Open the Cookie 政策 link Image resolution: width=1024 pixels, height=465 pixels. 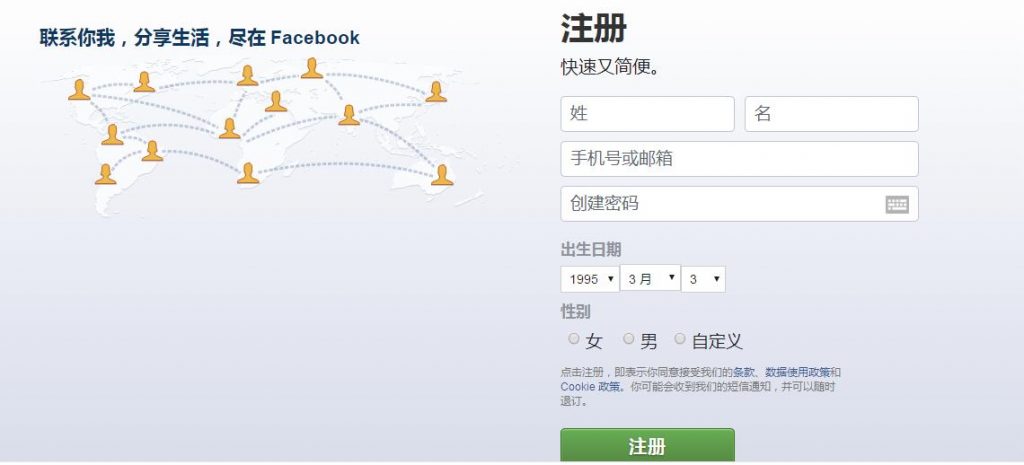(x=590, y=386)
